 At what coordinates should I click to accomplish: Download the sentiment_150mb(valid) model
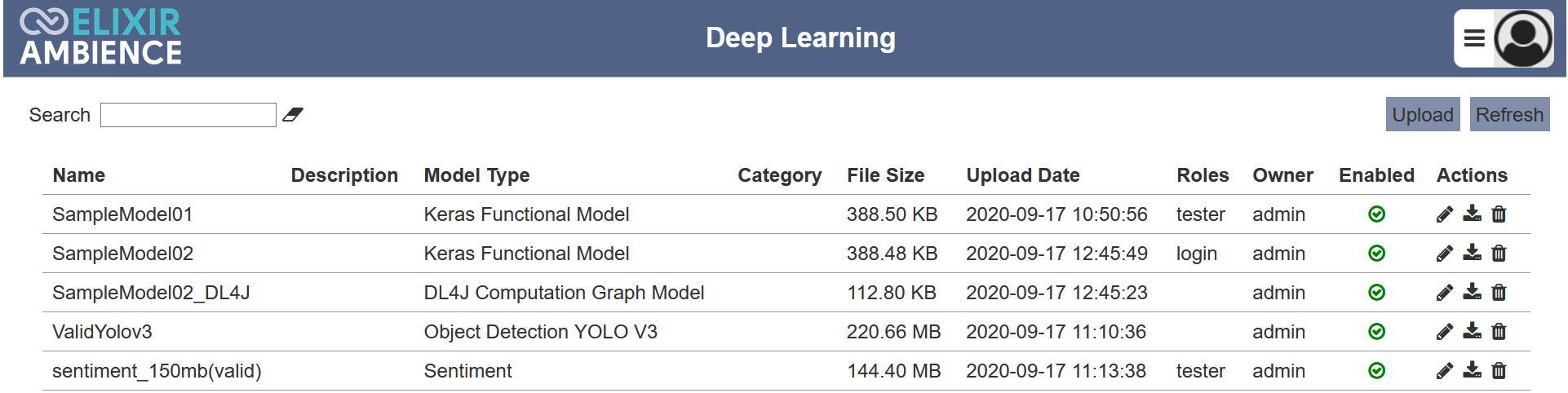1472,370
